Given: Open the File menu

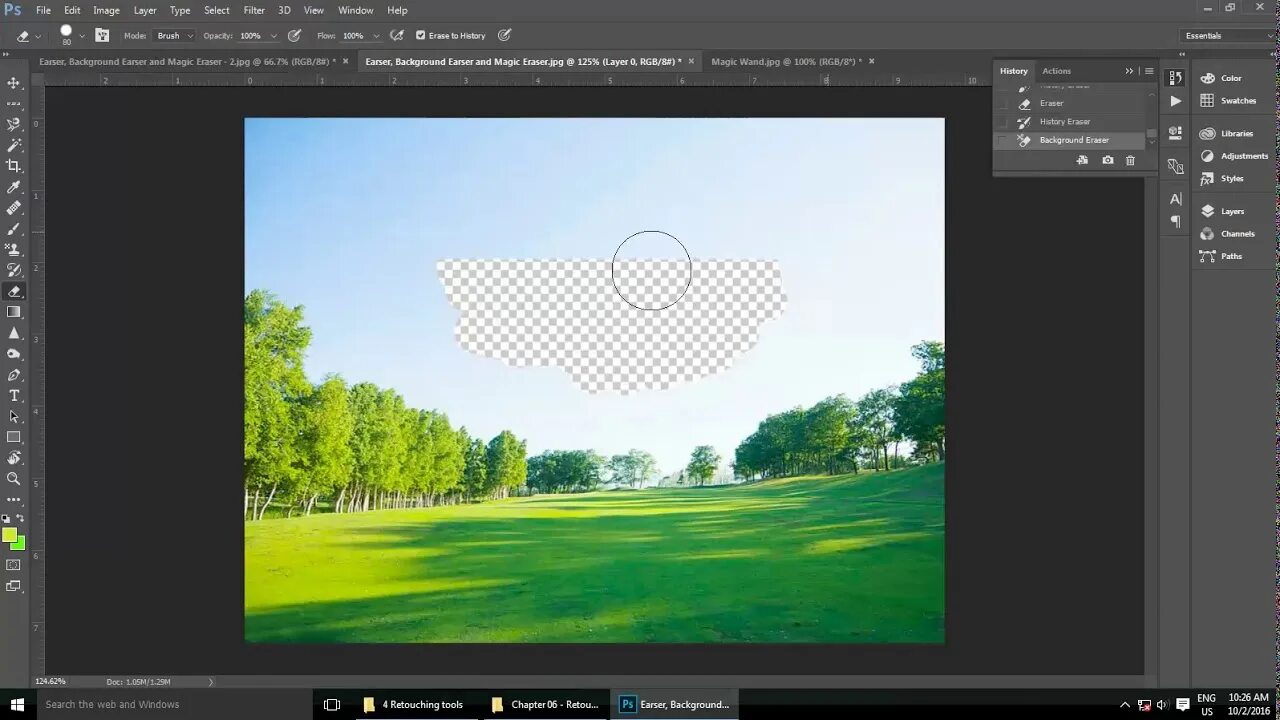Looking at the screenshot, I should (x=43, y=10).
